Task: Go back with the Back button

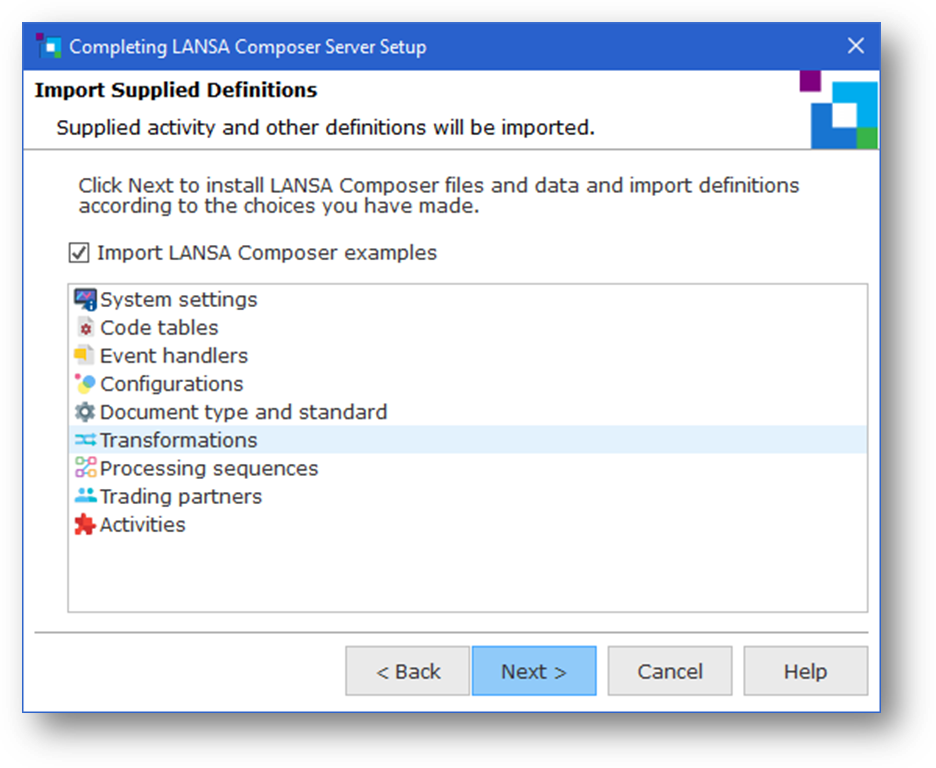Action: tap(408, 671)
